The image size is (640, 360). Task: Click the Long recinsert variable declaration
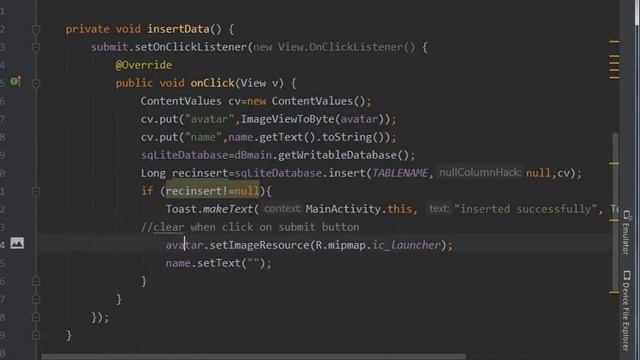point(185,173)
